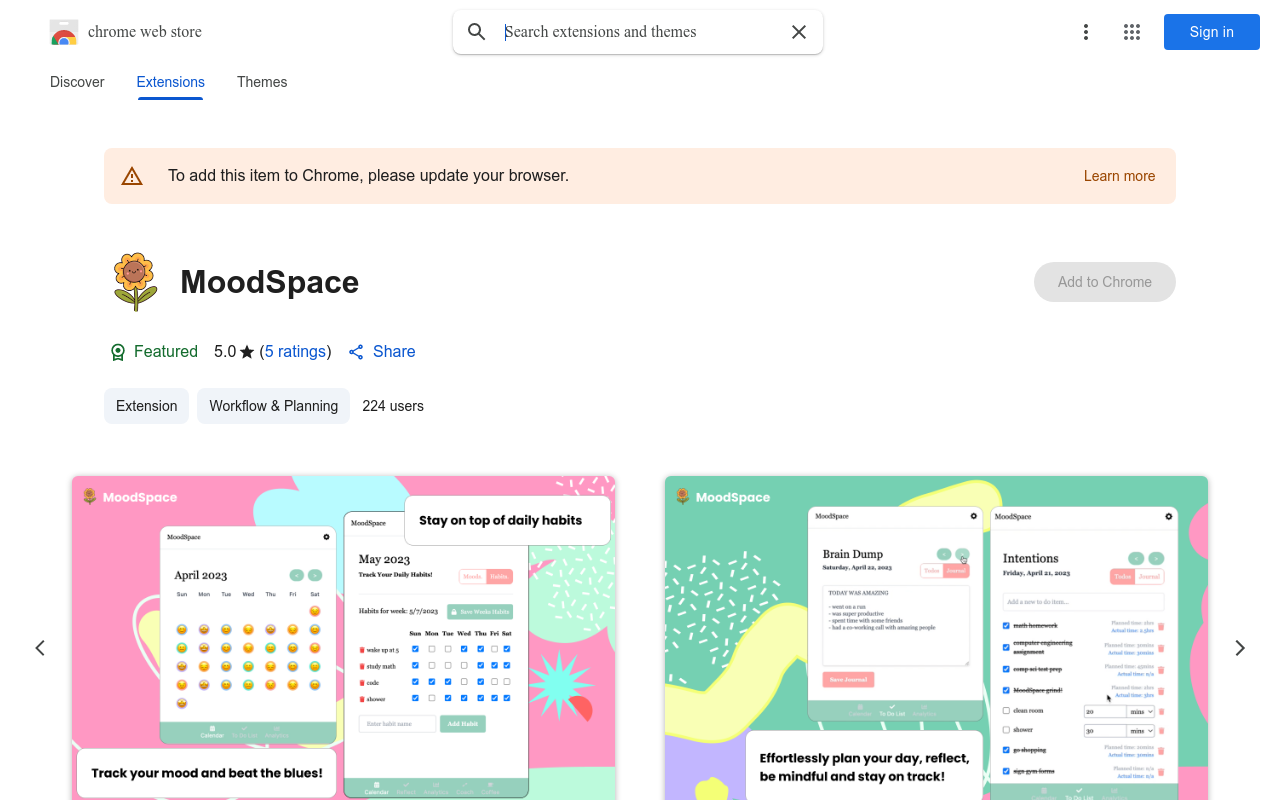
Task: Focus the Search extensions and themes field
Action: (638, 32)
